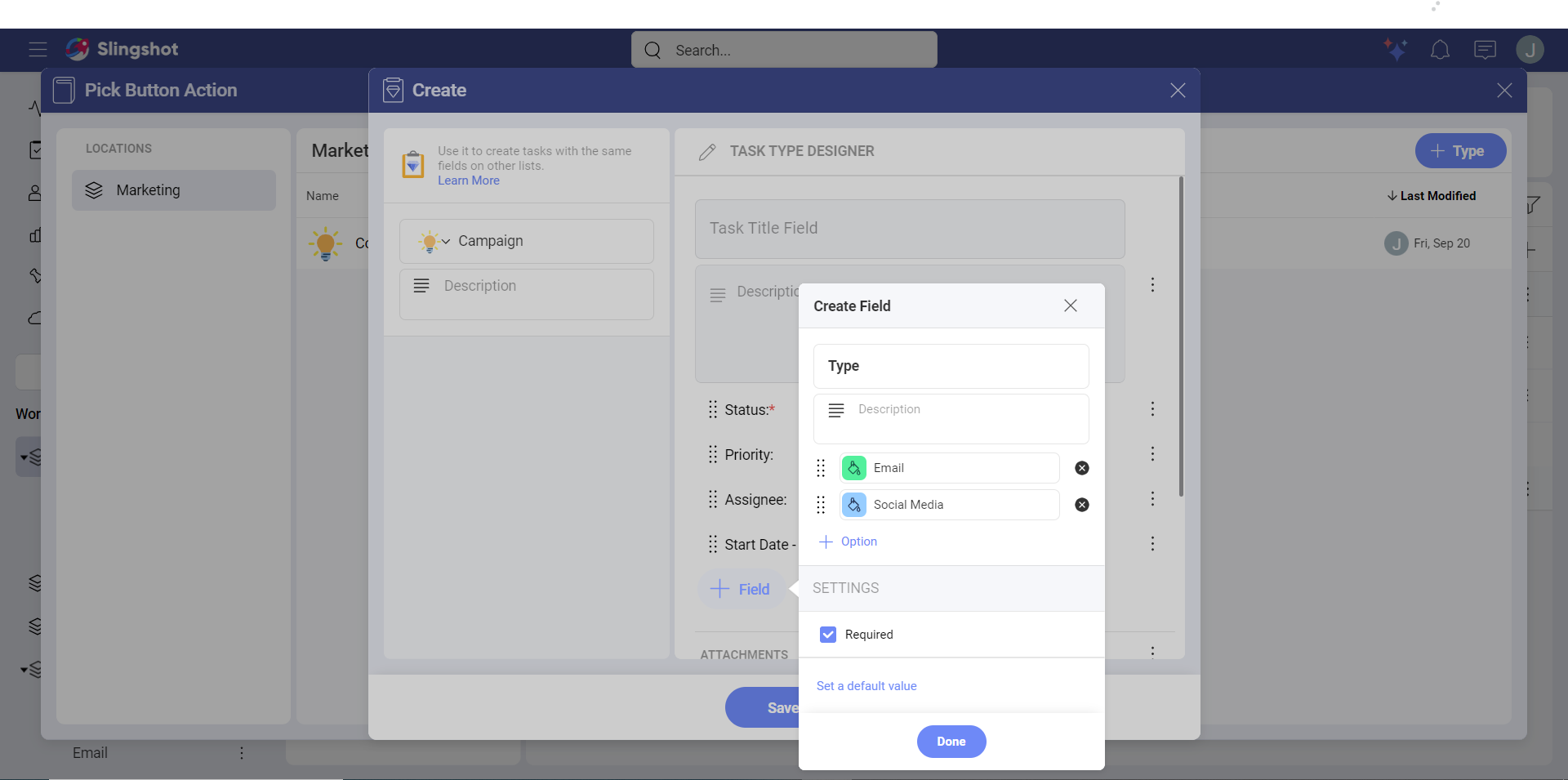1568x780 pixels.
Task: Click the SETTINGS section heading
Action: click(x=846, y=588)
